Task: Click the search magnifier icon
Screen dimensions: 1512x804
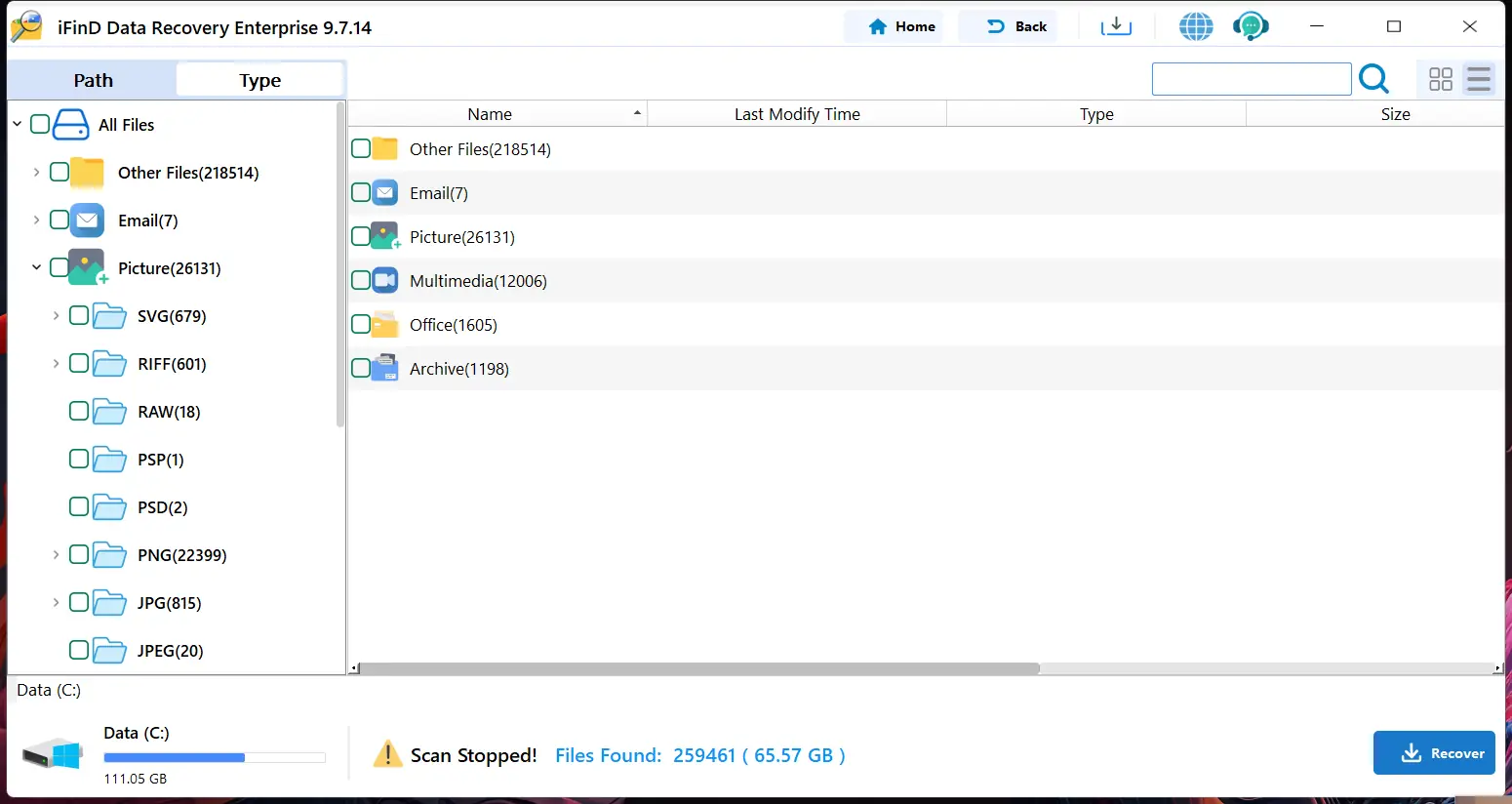Action: [x=1373, y=78]
